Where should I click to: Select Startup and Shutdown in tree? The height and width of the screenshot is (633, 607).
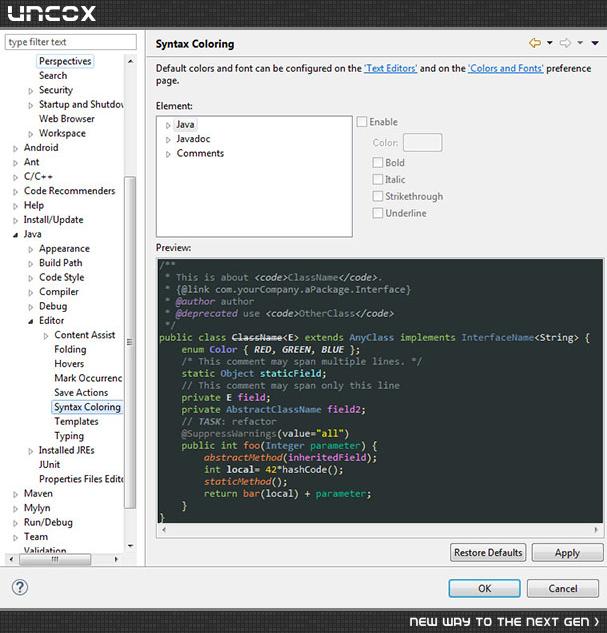click(x=81, y=104)
